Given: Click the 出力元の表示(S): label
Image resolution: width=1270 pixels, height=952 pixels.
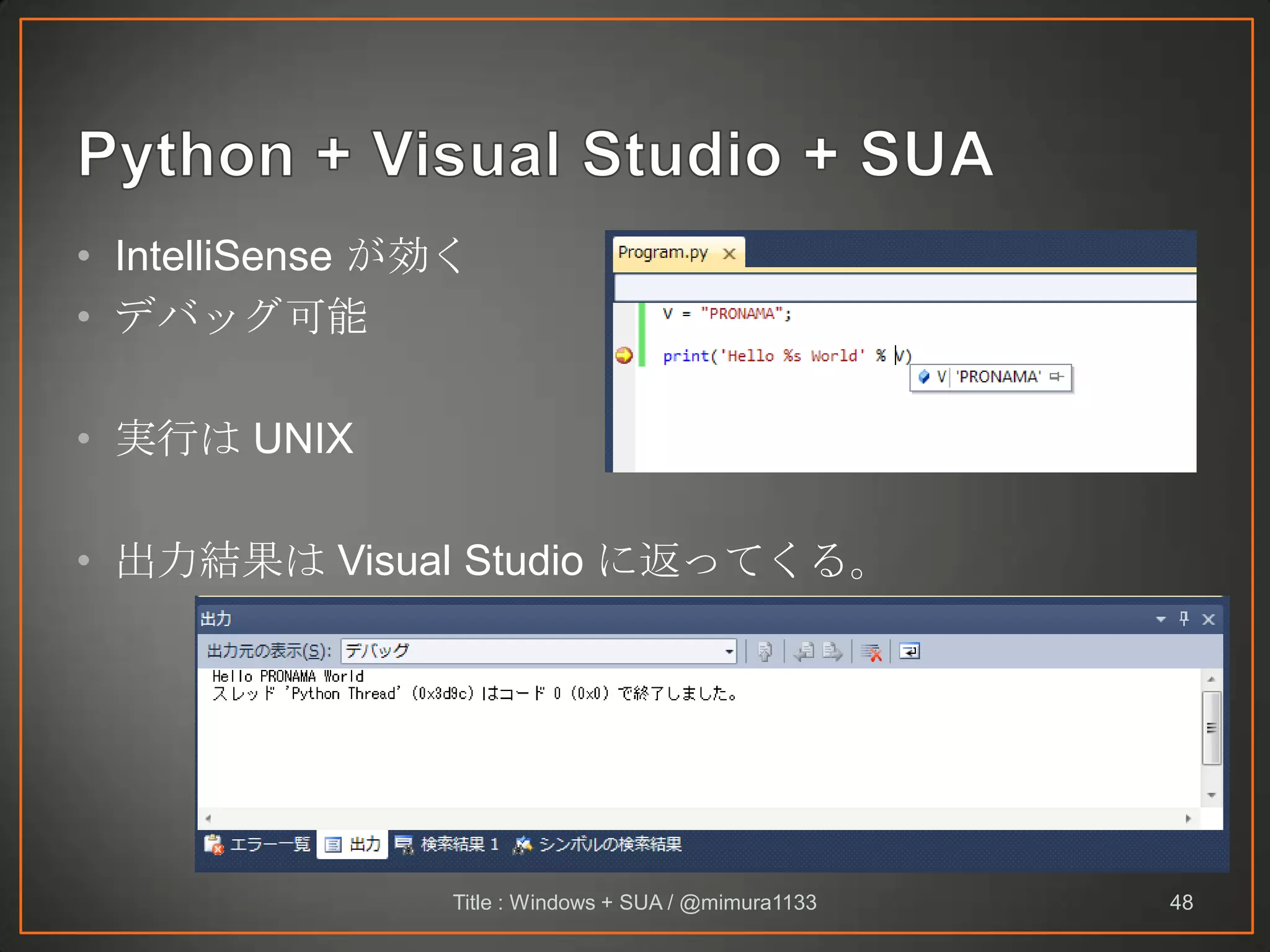Looking at the screenshot, I should click(x=269, y=651).
